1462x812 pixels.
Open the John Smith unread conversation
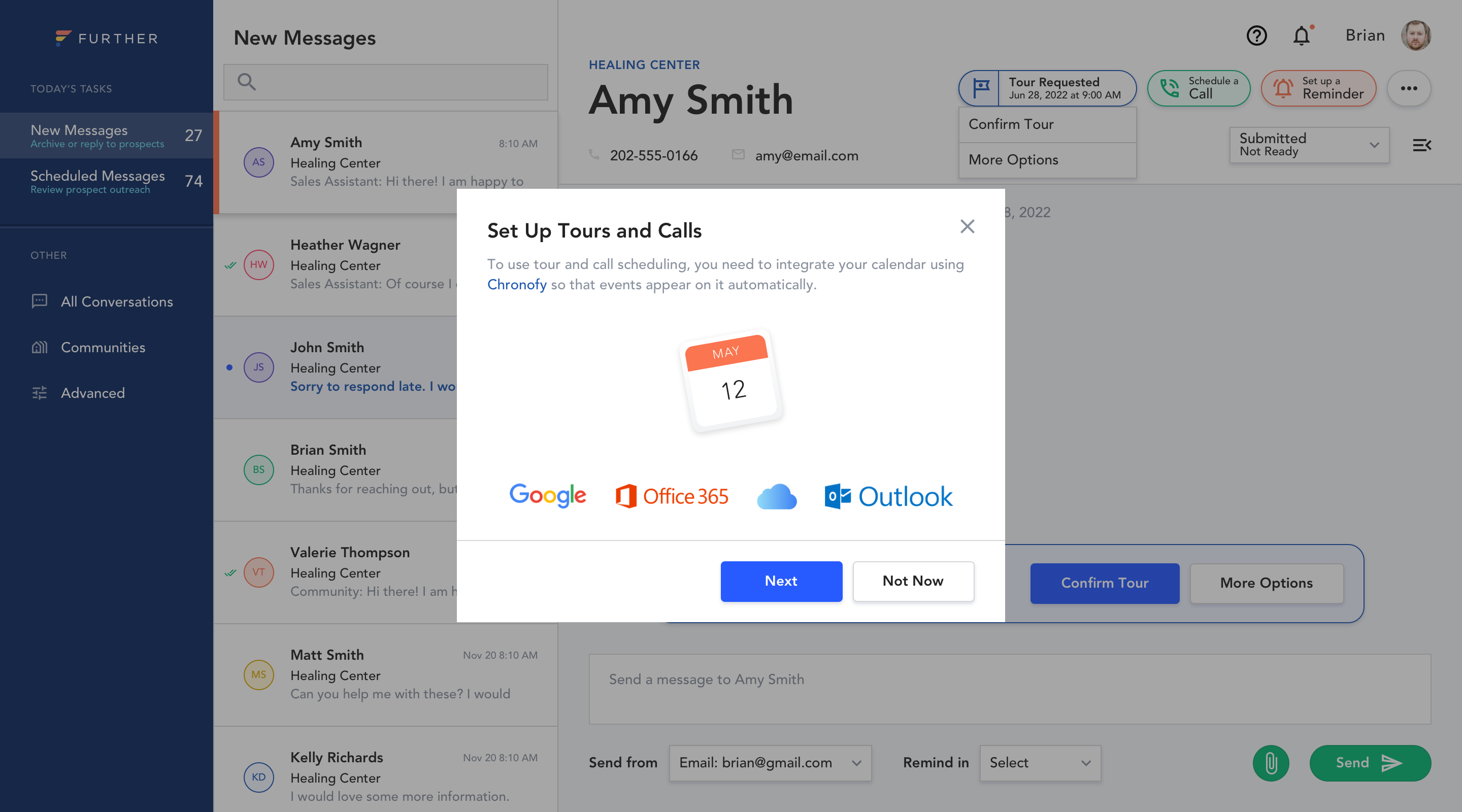click(x=335, y=367)
